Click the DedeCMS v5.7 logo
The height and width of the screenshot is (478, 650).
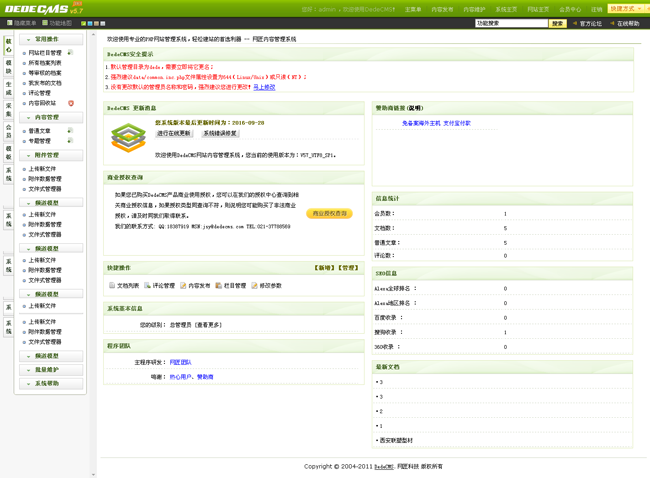coord(44,8)
